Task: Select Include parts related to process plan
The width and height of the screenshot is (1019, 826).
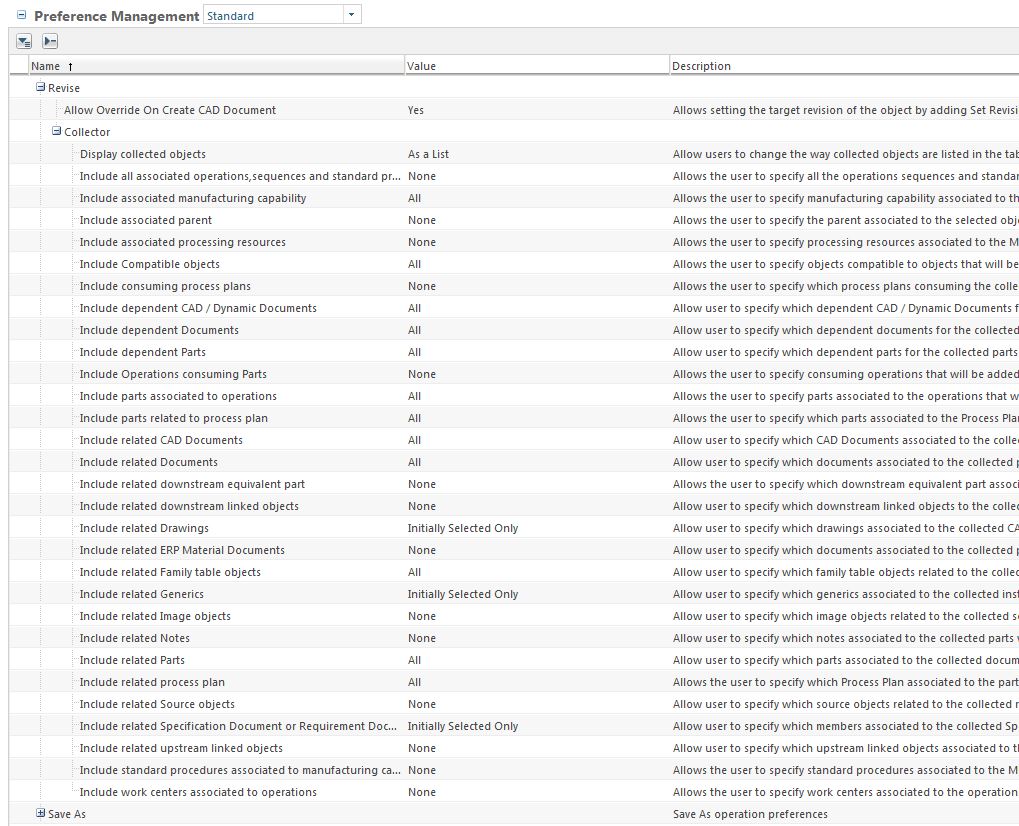Action: [174, 419]
